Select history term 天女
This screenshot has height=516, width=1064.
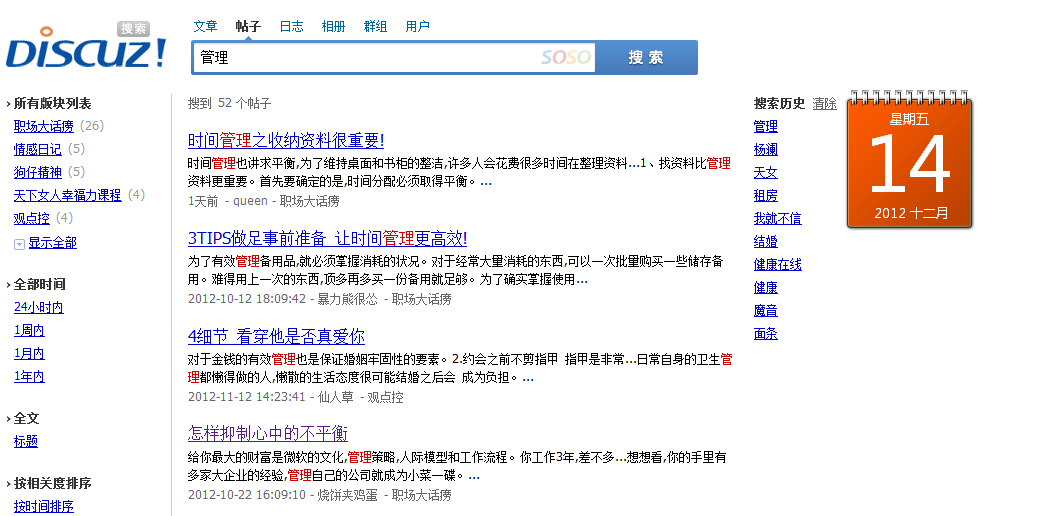[765, 172]
